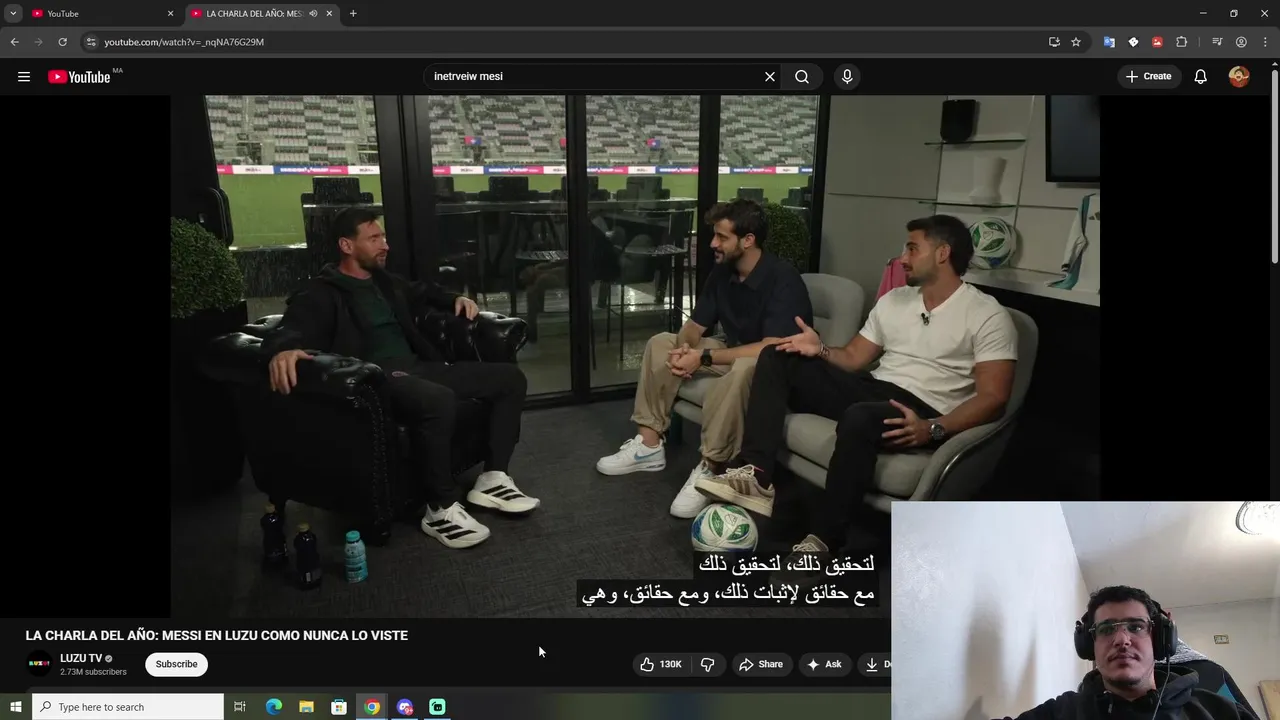The width and height of the screenshot is (1280, 720).
Task: Click the video title LA CHARLA DEL AÑO
Action: 217,636
